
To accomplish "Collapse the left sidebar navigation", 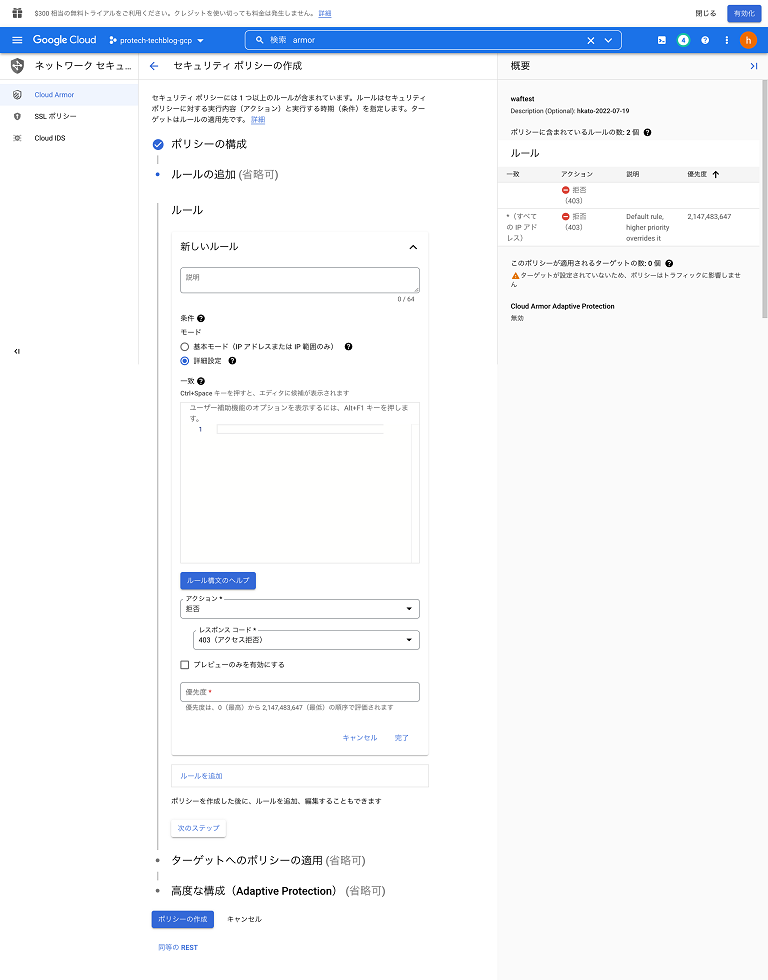I will (17, 351).
